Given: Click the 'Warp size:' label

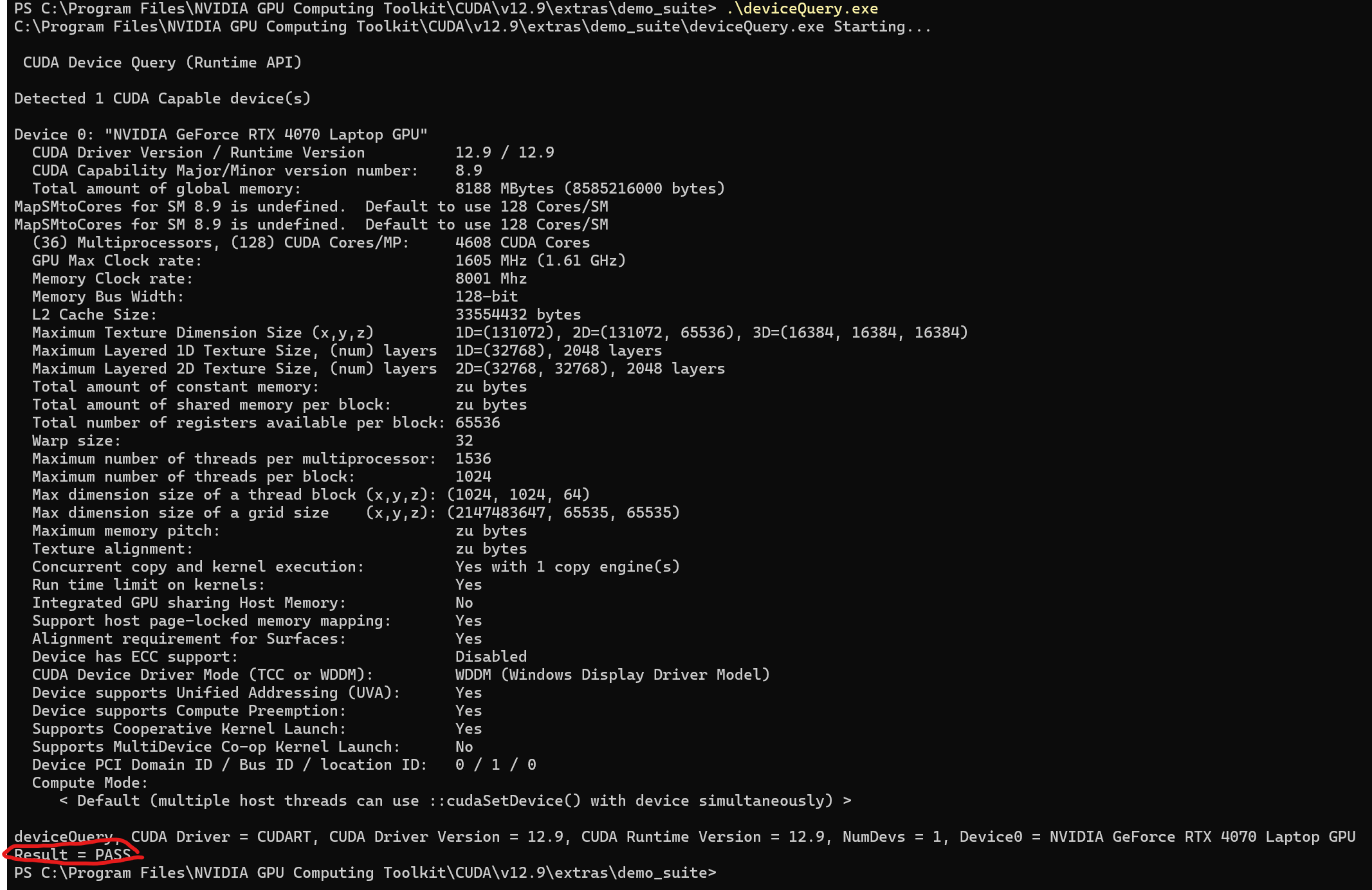Looking at the screenshot, I should click(76, 441).
